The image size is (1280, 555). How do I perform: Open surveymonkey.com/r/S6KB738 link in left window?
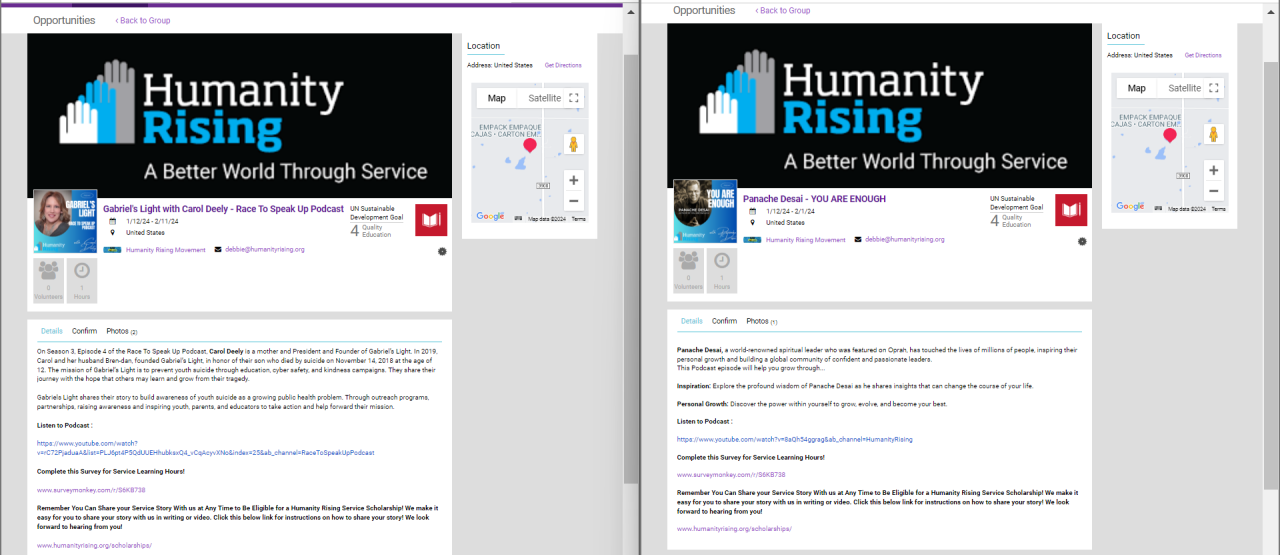pyautogui.click(x=91, y=490)
